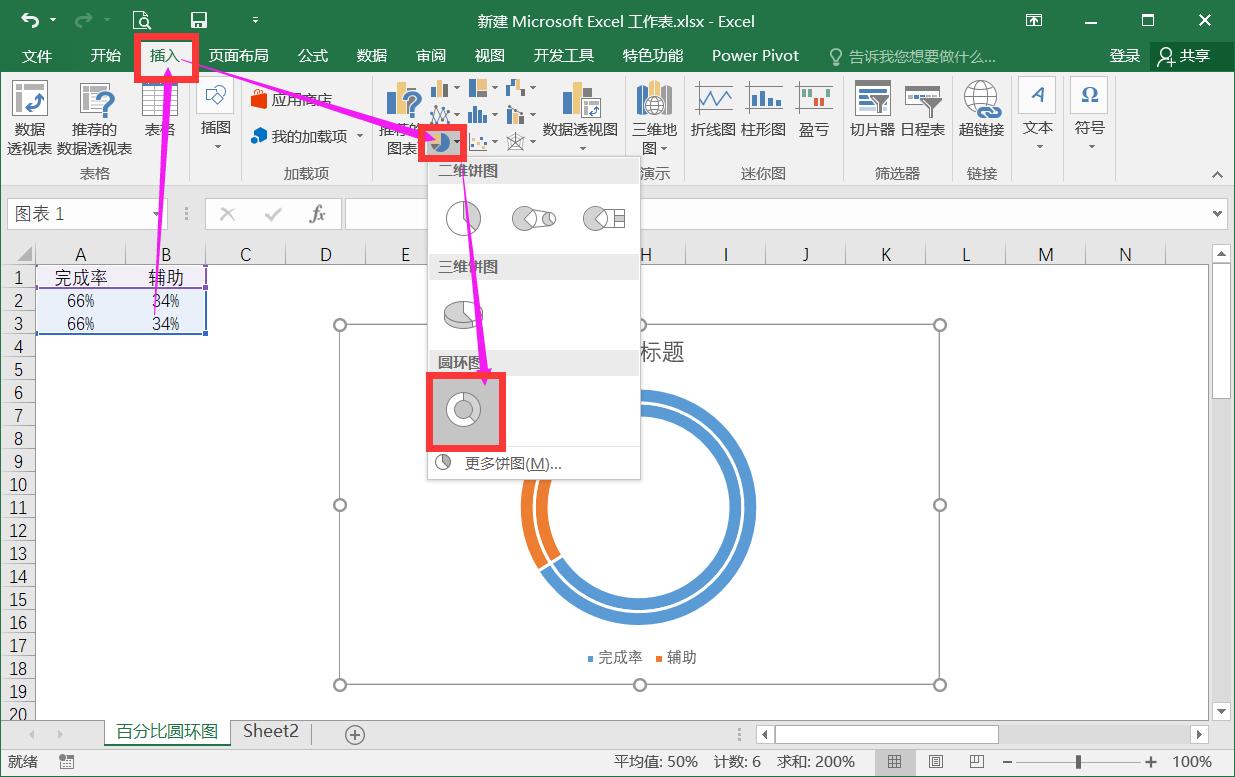Click the save icon in quick access toolbar
The image size is (1235, 777).
(x=199, y=20)
